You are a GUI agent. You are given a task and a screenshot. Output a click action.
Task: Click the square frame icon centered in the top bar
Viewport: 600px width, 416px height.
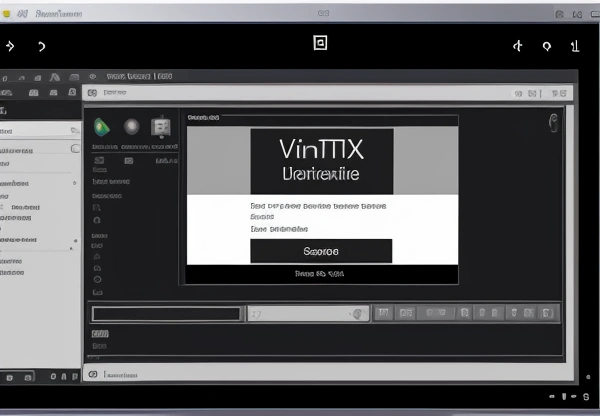point(320,42)
